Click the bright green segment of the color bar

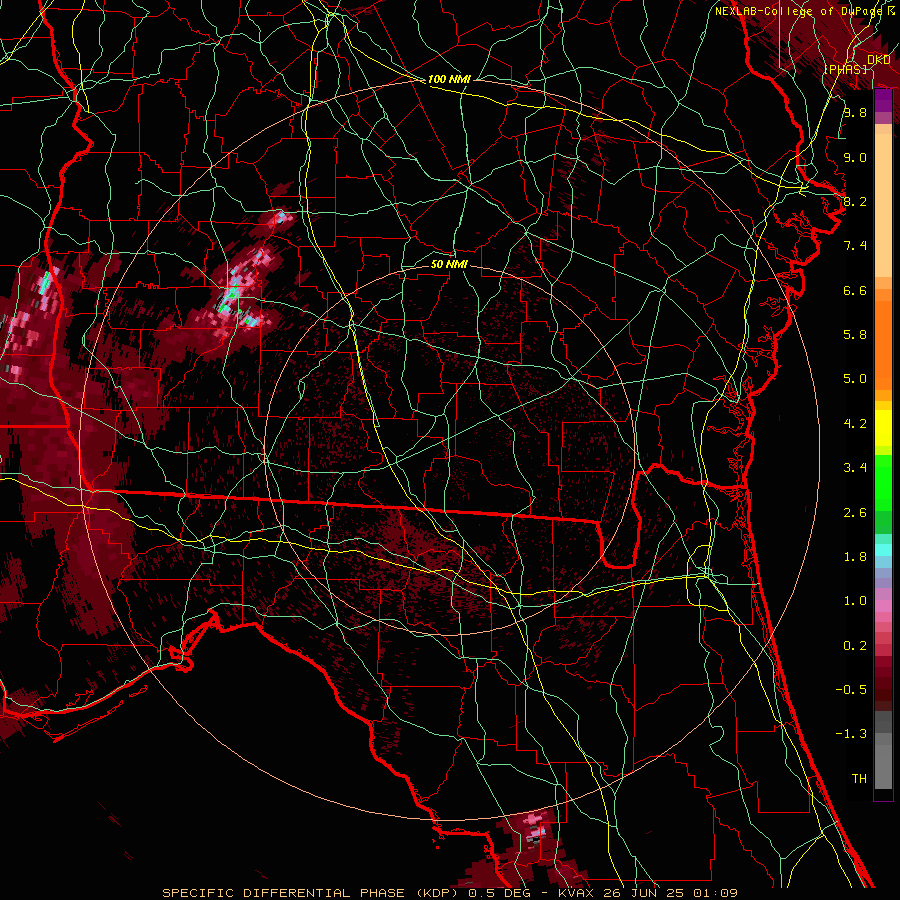tap(883, 482)
